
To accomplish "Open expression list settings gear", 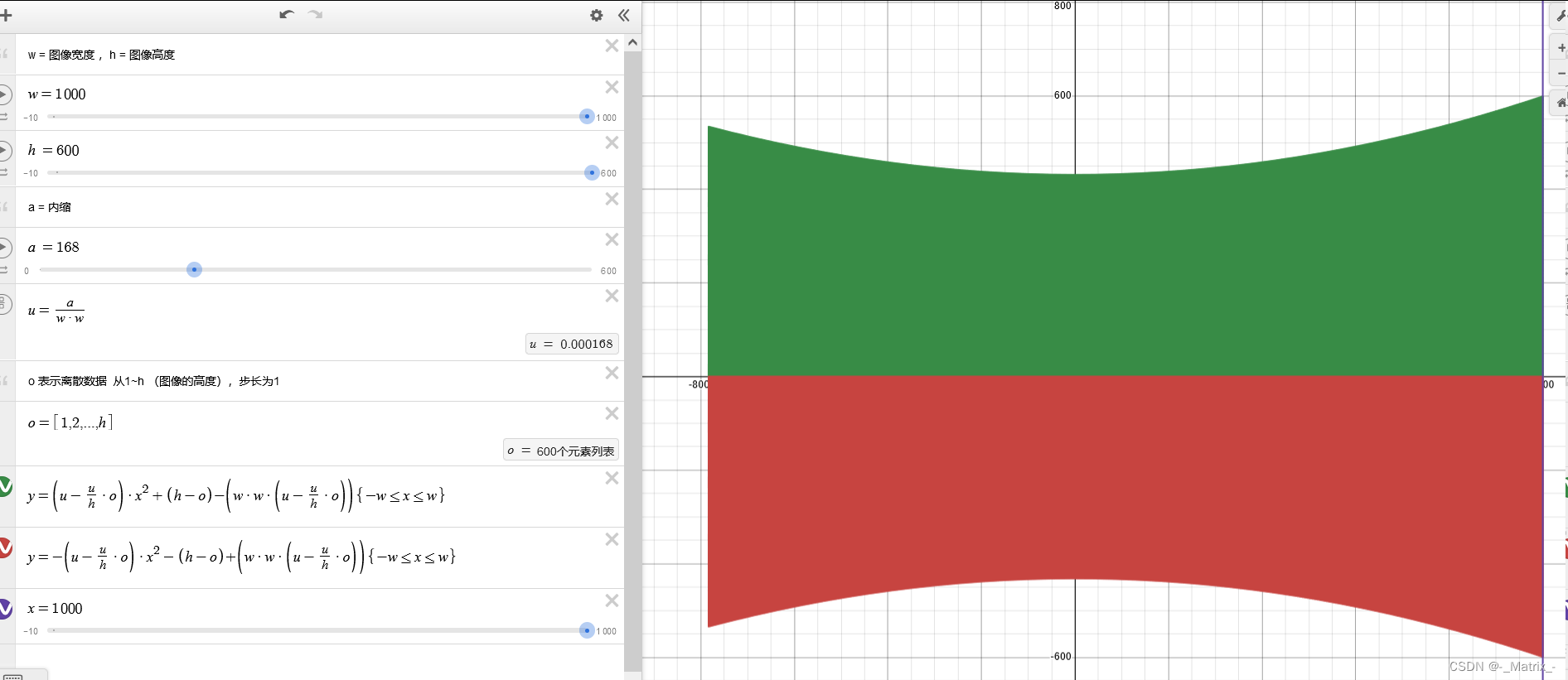I will tap(597, 15).
